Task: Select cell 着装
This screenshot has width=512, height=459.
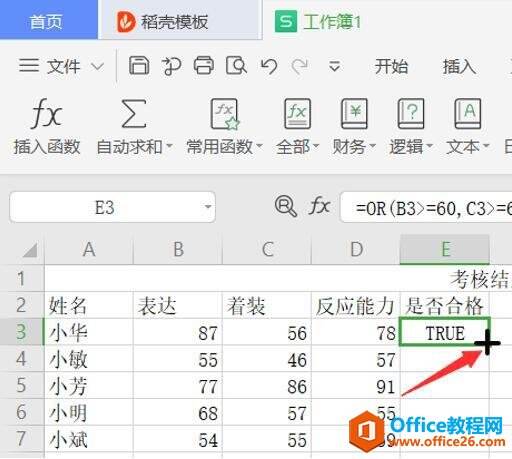Action: (x=267, y=305)
